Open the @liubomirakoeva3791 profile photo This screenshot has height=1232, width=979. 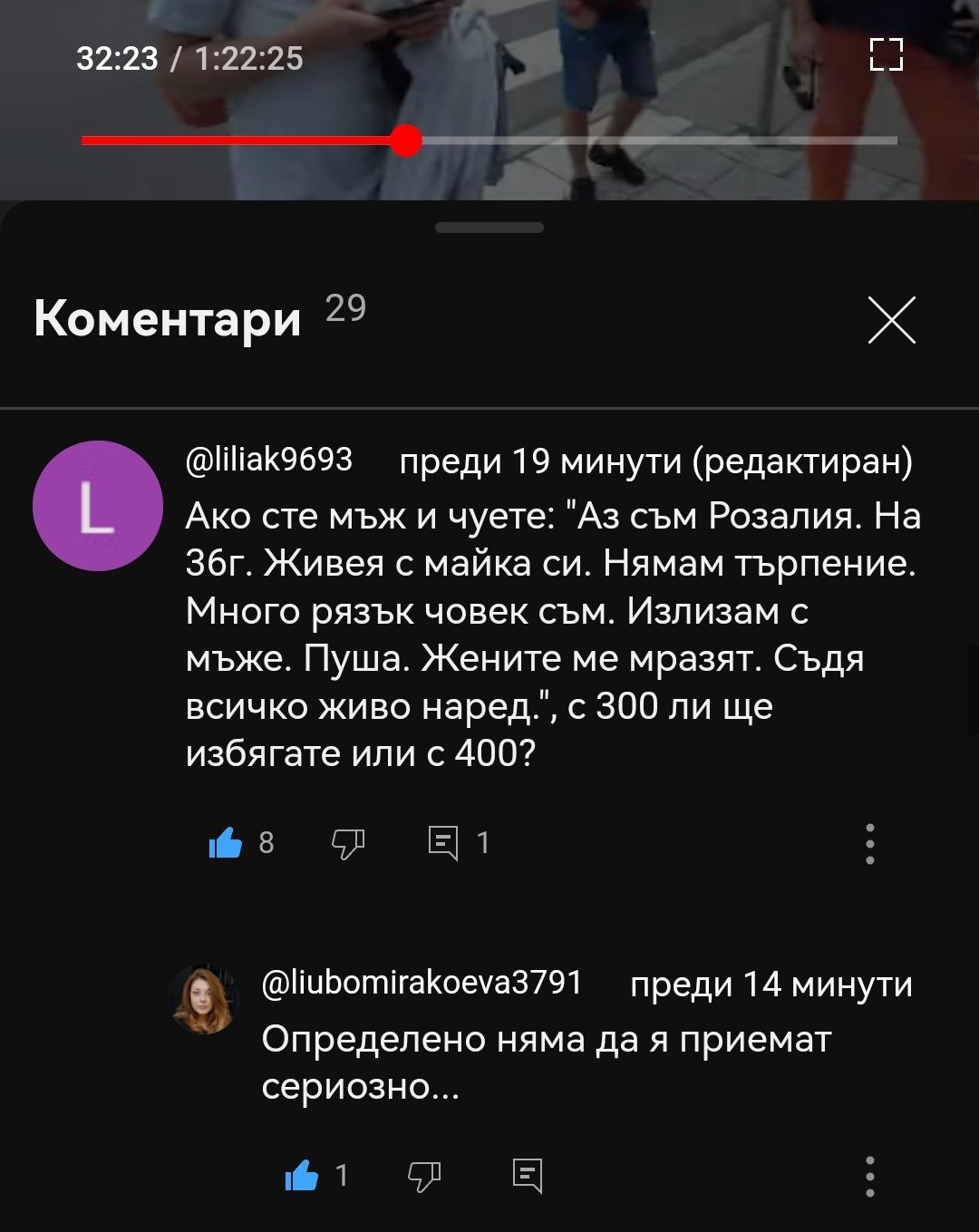(203, 999)
